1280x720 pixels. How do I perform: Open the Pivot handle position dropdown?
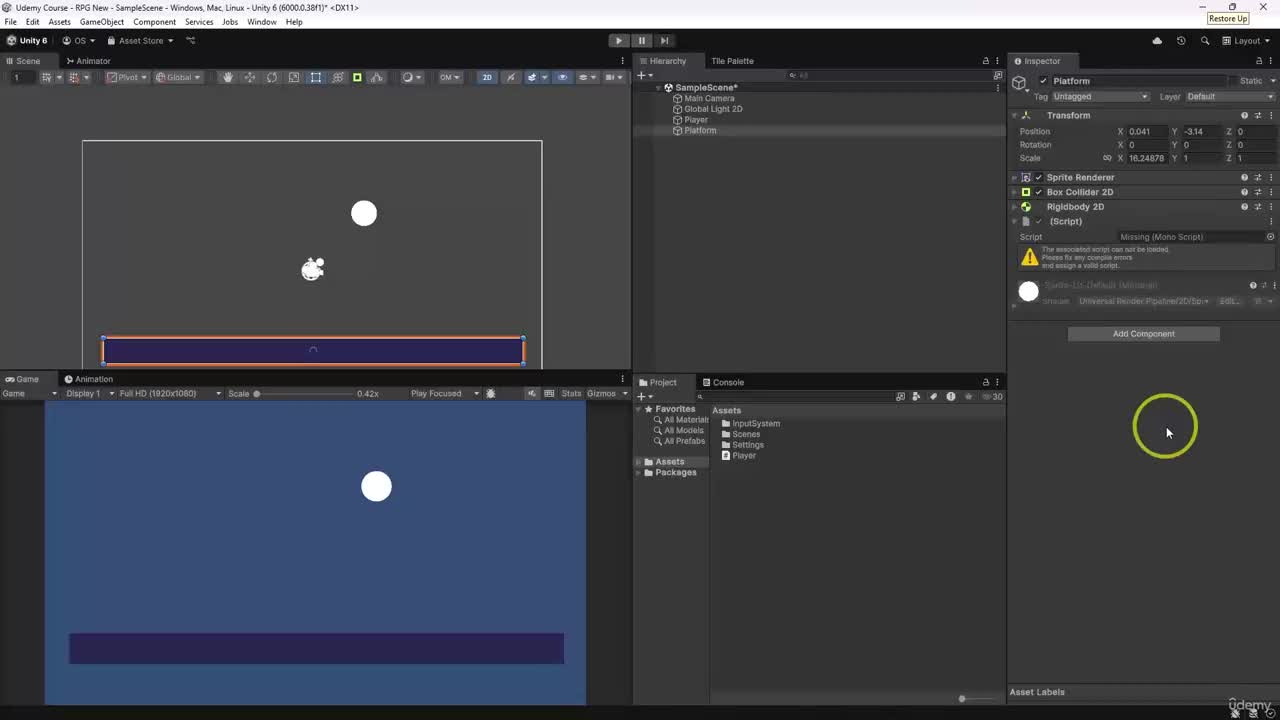(x=127, y=77)
